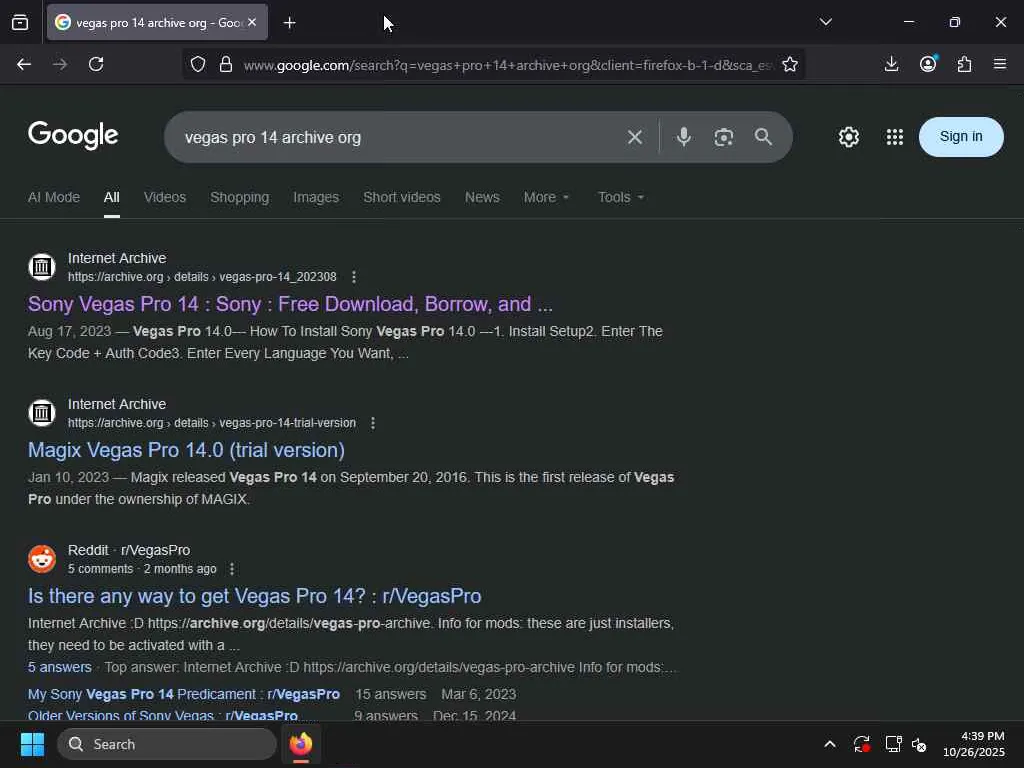This screenshot has height=768, width=1024.
Task: View site security padlock info
Action: 226,64
